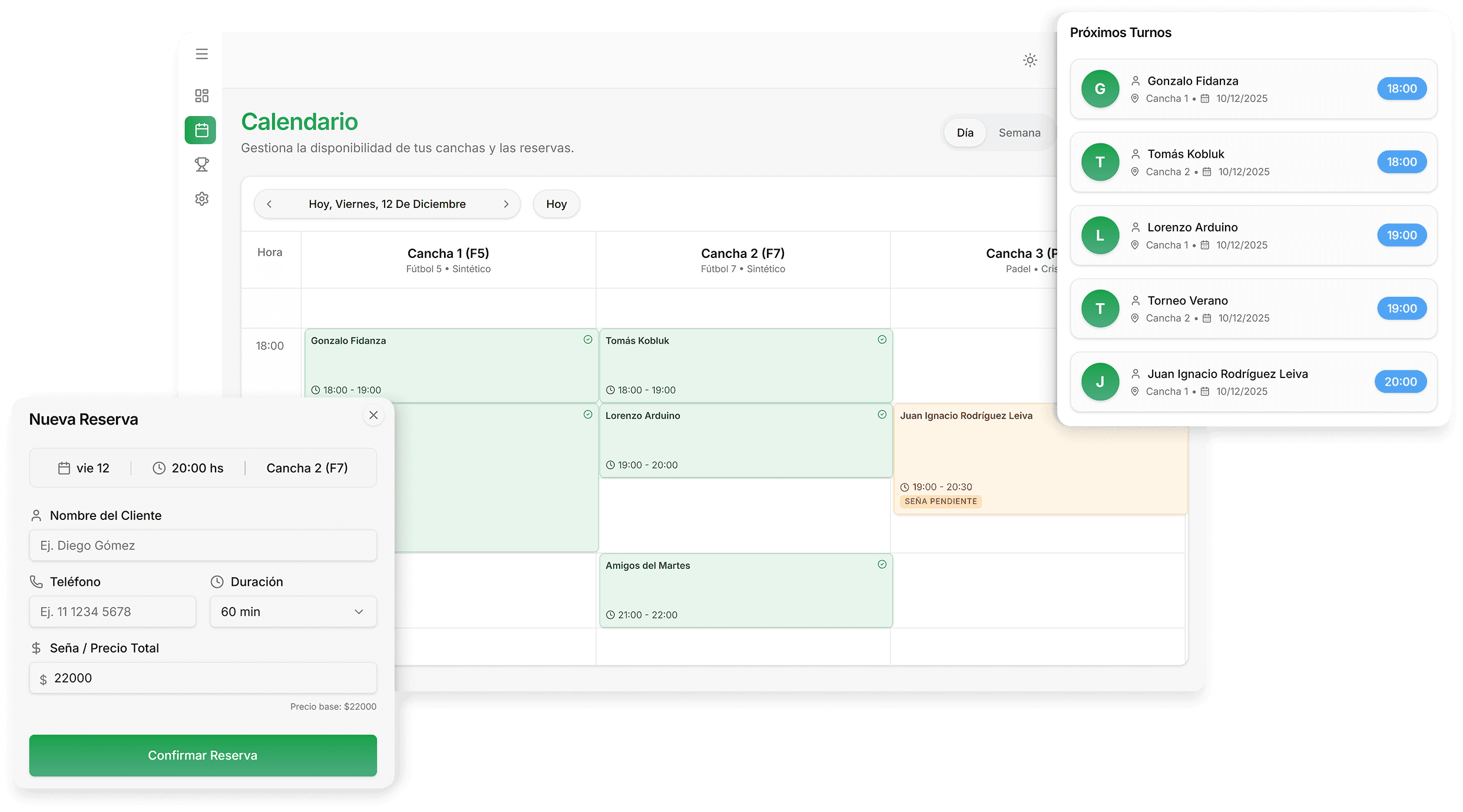Click Gonzalo Fidanza confirmed check icon
This screenshot has width=1463, height=812.
coord(587,340)
